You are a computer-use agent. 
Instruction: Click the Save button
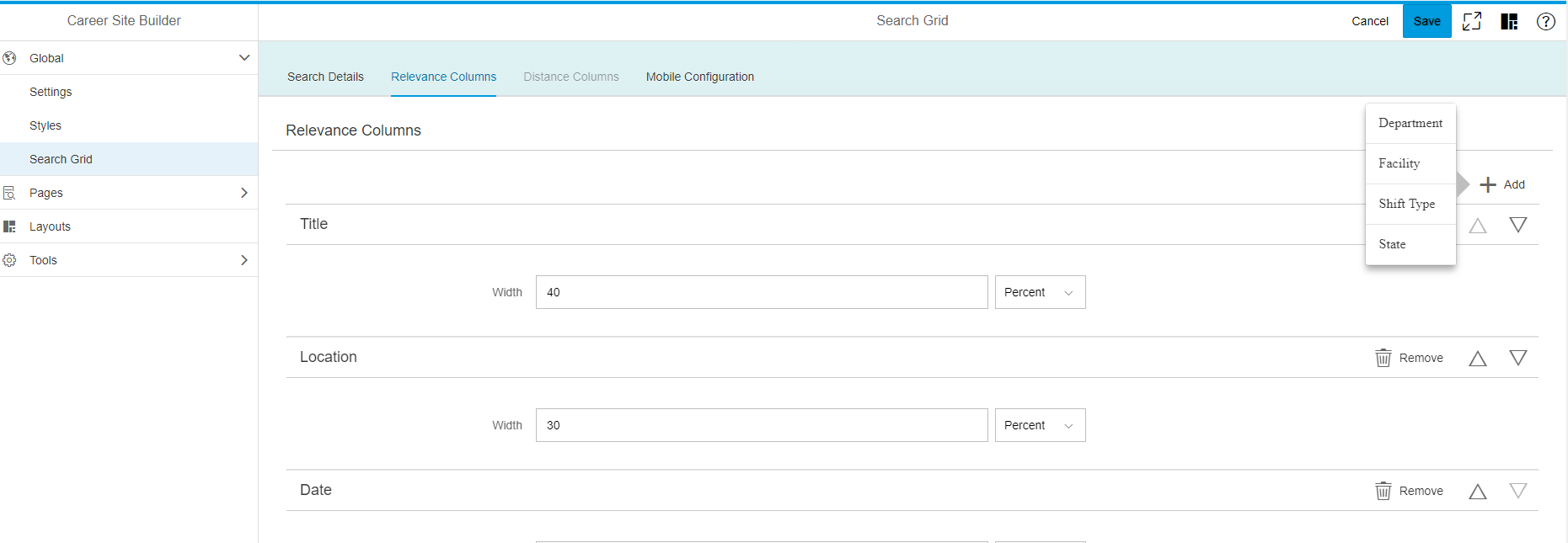(1426, 21)
